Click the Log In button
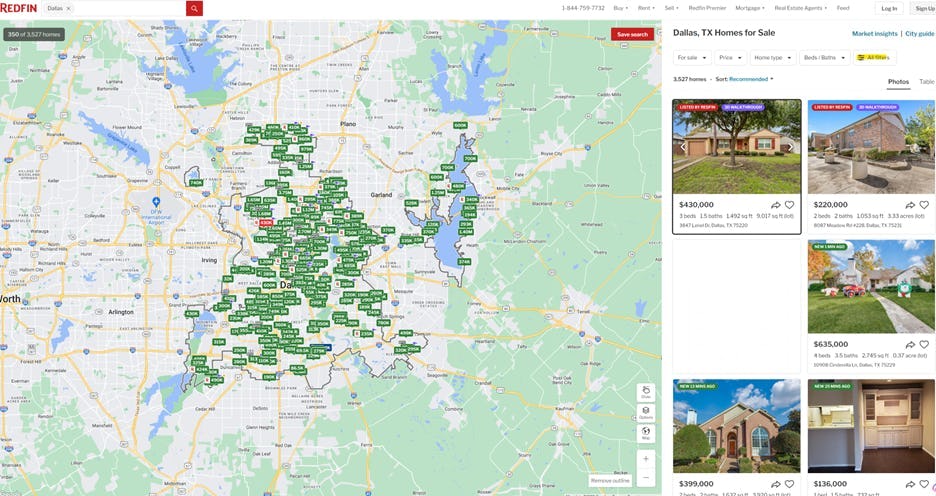Viewport: 936px width, 496px height. click(889, 8)
